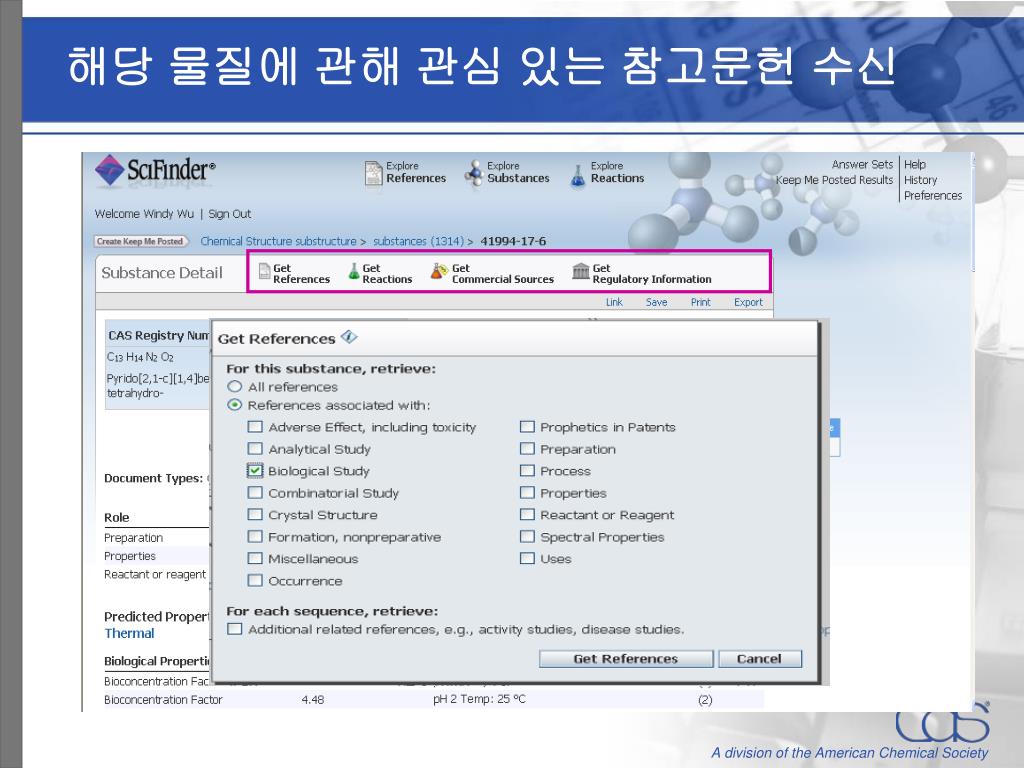Click the Save action link
1024x768 pixels.
point(656,302)
